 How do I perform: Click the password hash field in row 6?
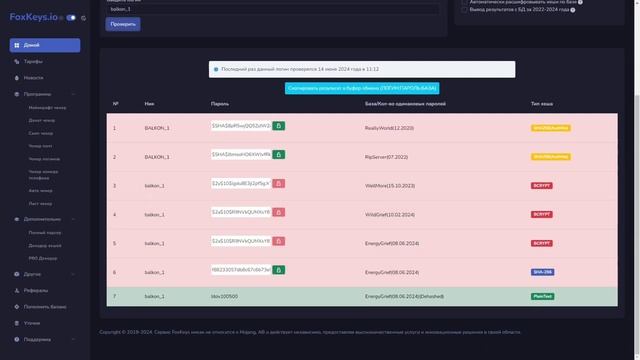pos(241,270)
